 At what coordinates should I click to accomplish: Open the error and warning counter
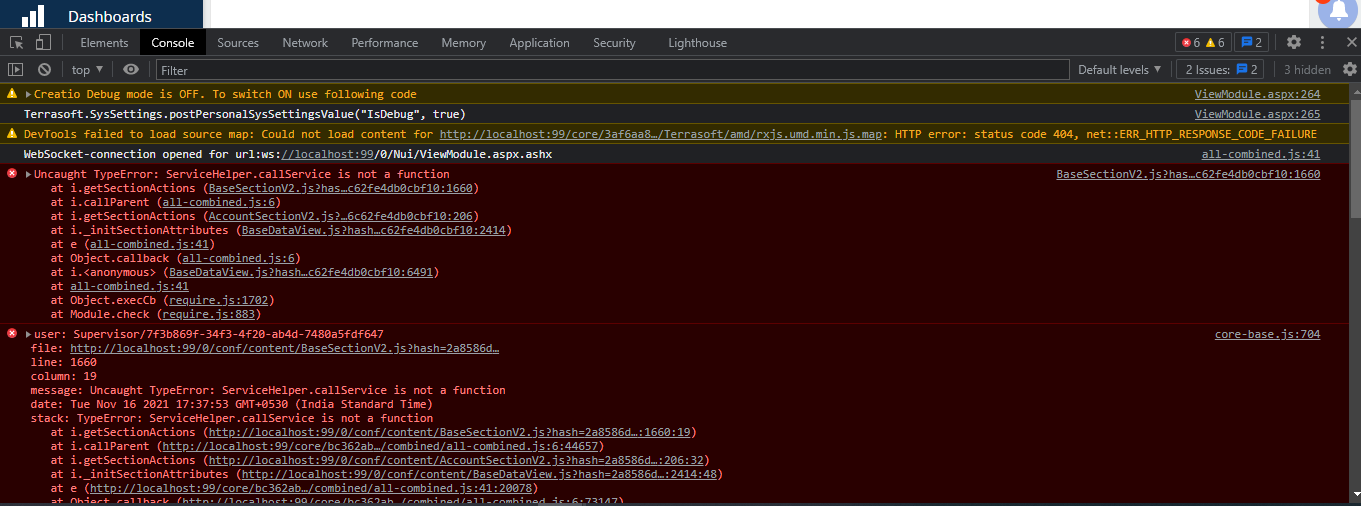(1203, 42)
